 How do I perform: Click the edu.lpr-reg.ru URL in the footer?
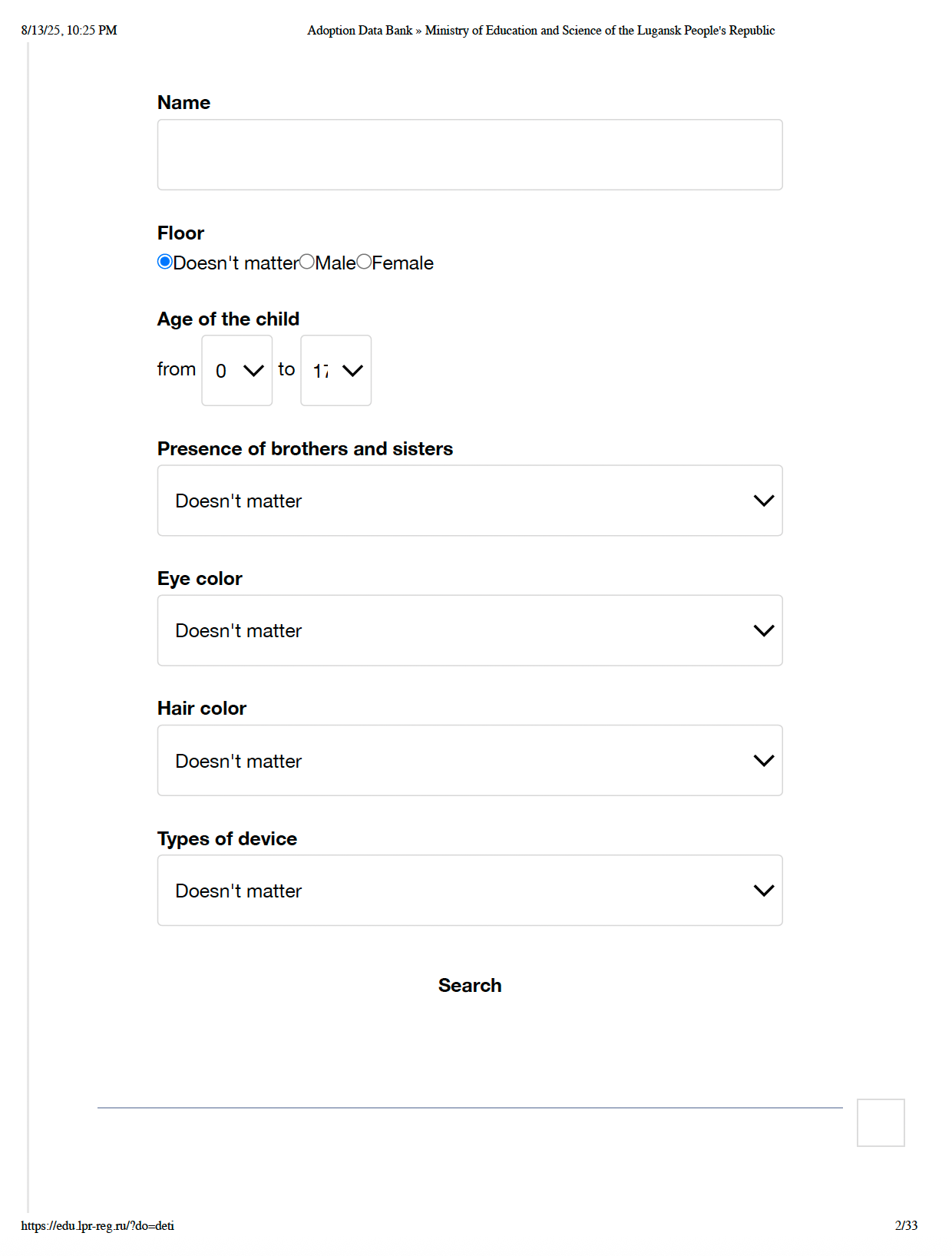pyautogui.click(x=98, y=1225)
